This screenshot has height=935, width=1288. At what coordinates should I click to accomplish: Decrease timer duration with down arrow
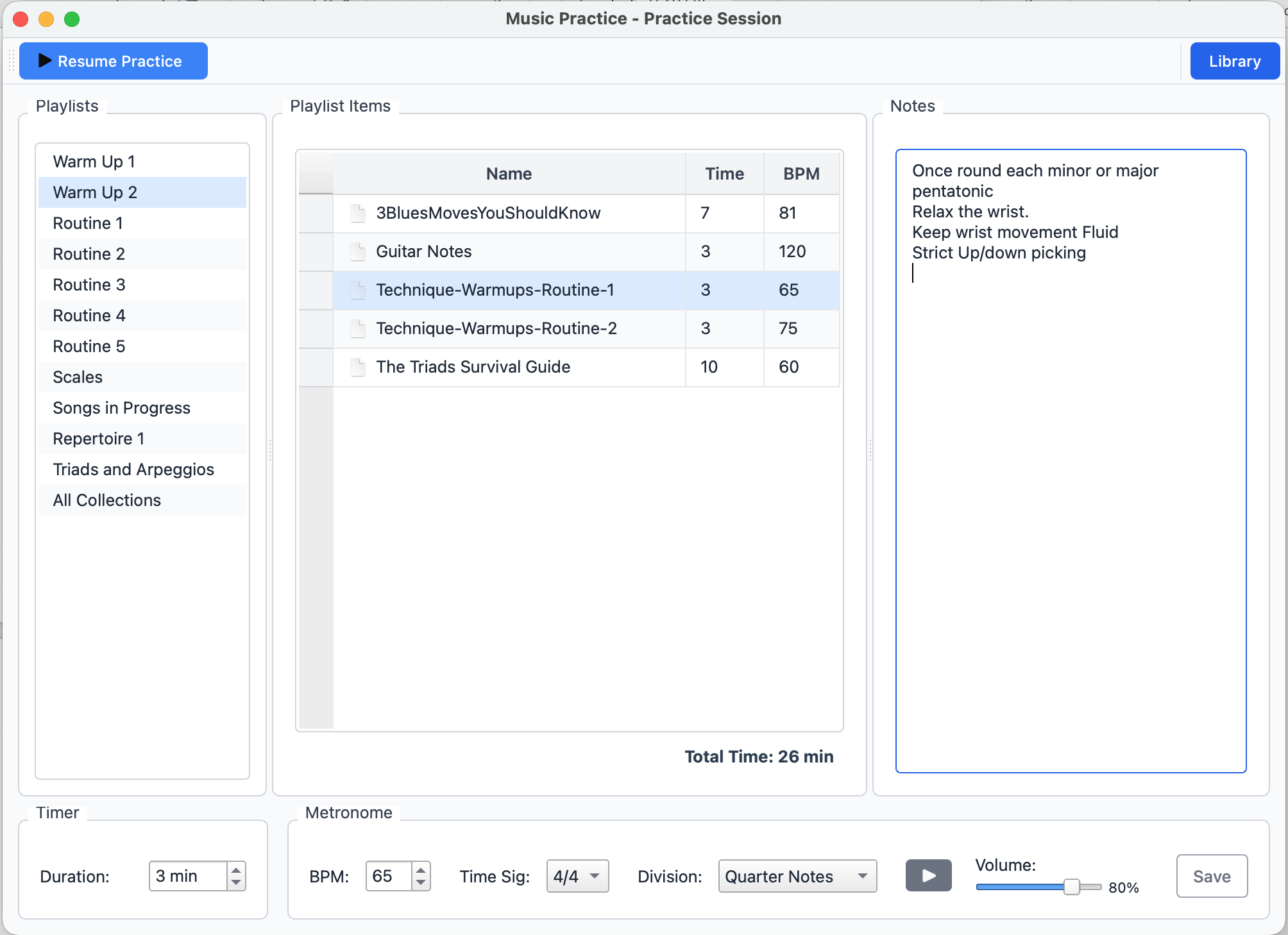(236, 883)
